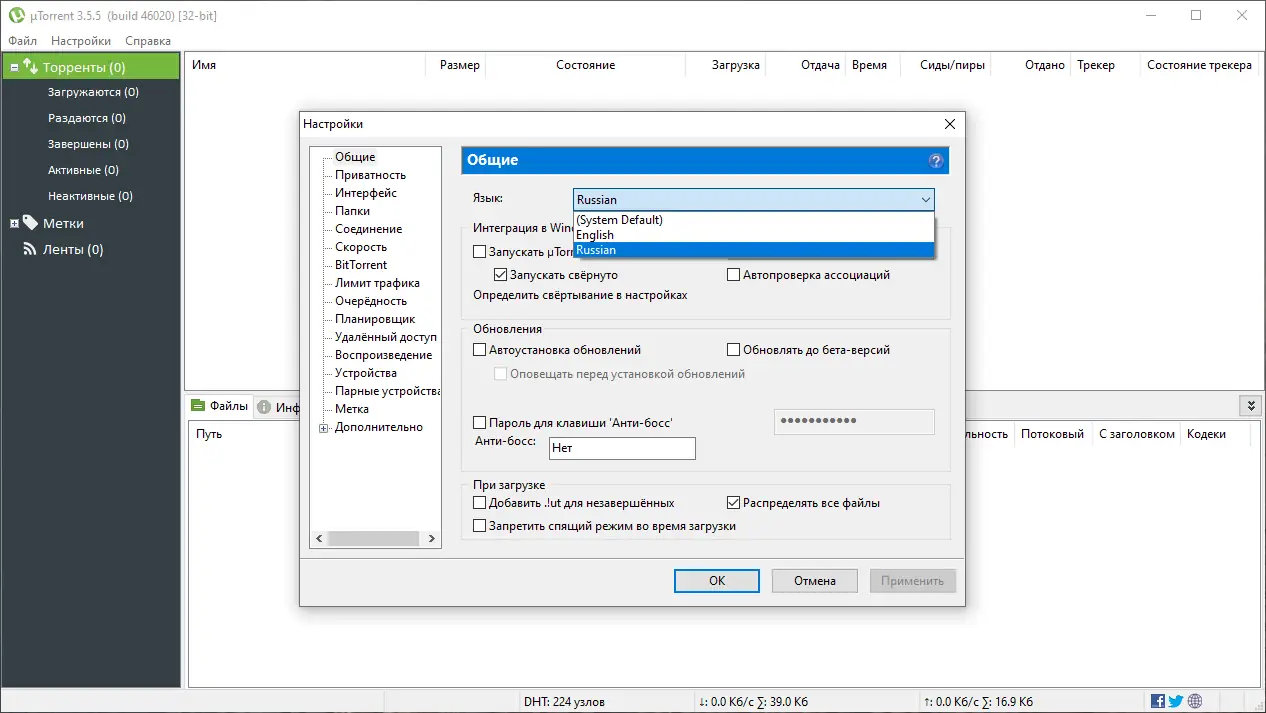Toggle the Запускать µTorrent checkbox

point(479,252)
